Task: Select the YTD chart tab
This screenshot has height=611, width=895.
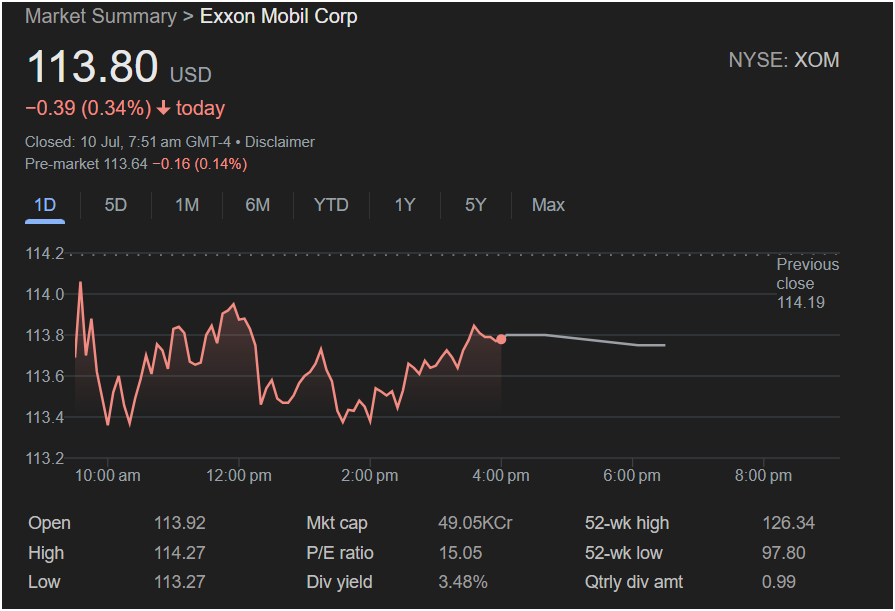Action: 331,205
